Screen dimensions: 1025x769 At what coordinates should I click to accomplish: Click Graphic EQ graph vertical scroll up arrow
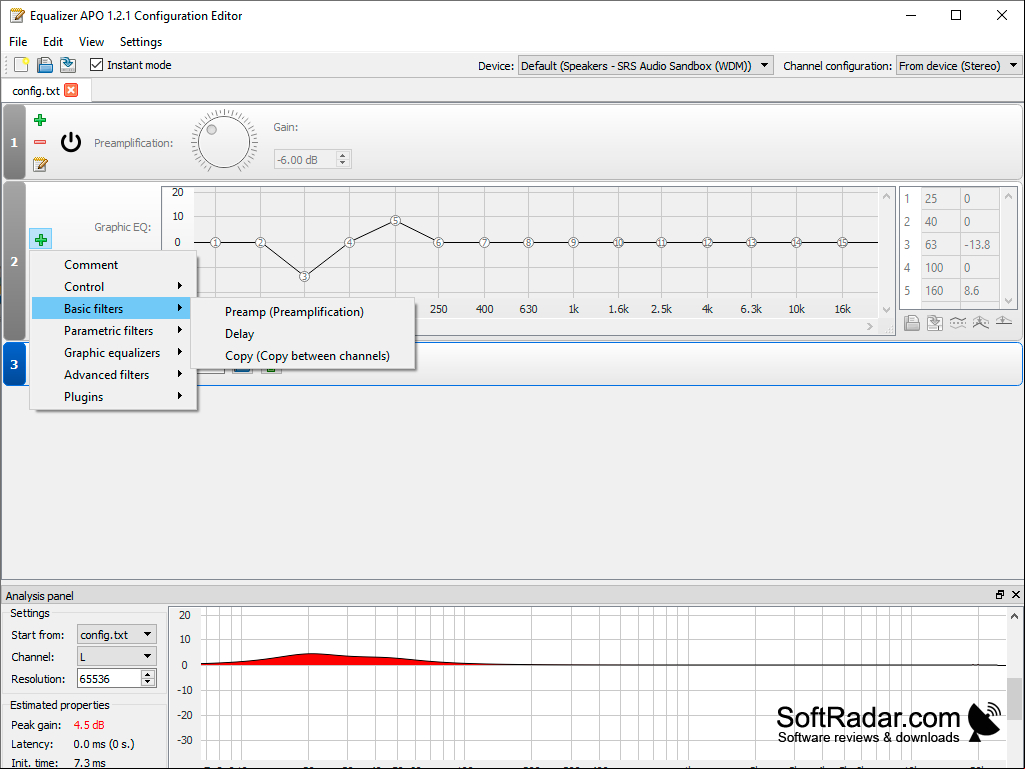click(886, 196)
